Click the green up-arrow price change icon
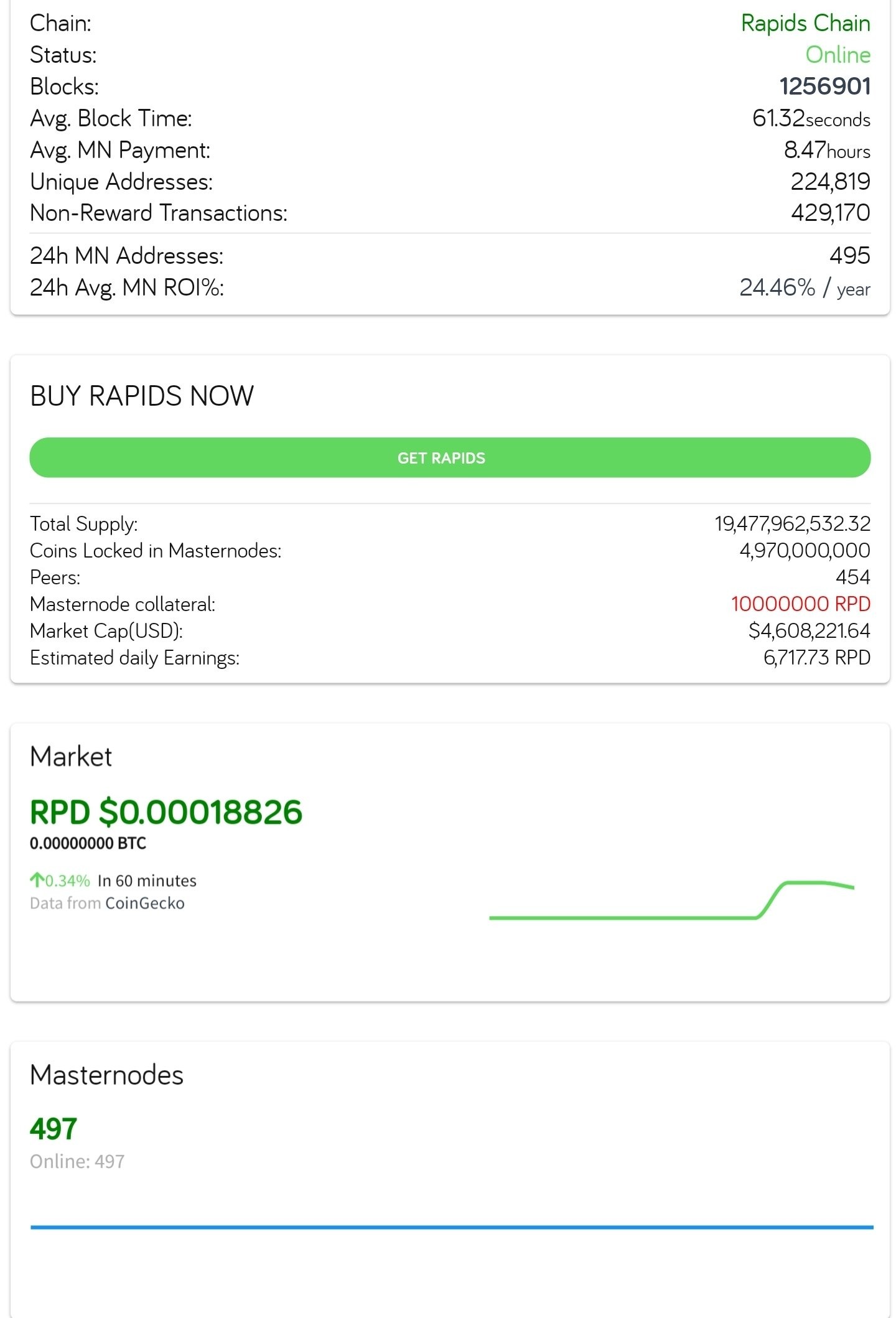Screen dimensions: 896x1318 click(37, 880)
